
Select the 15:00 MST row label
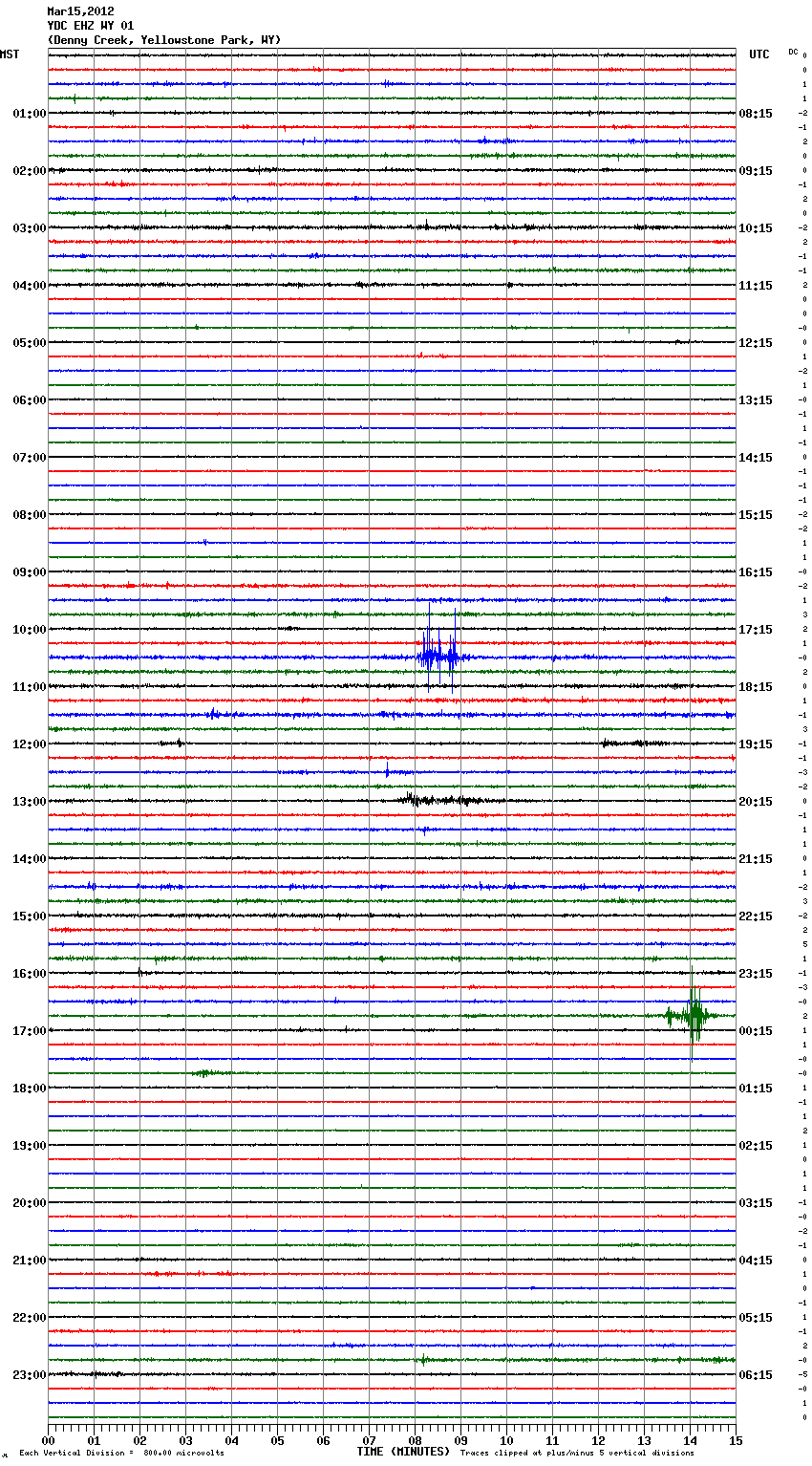pyautogui.click(x=30, y=916)
